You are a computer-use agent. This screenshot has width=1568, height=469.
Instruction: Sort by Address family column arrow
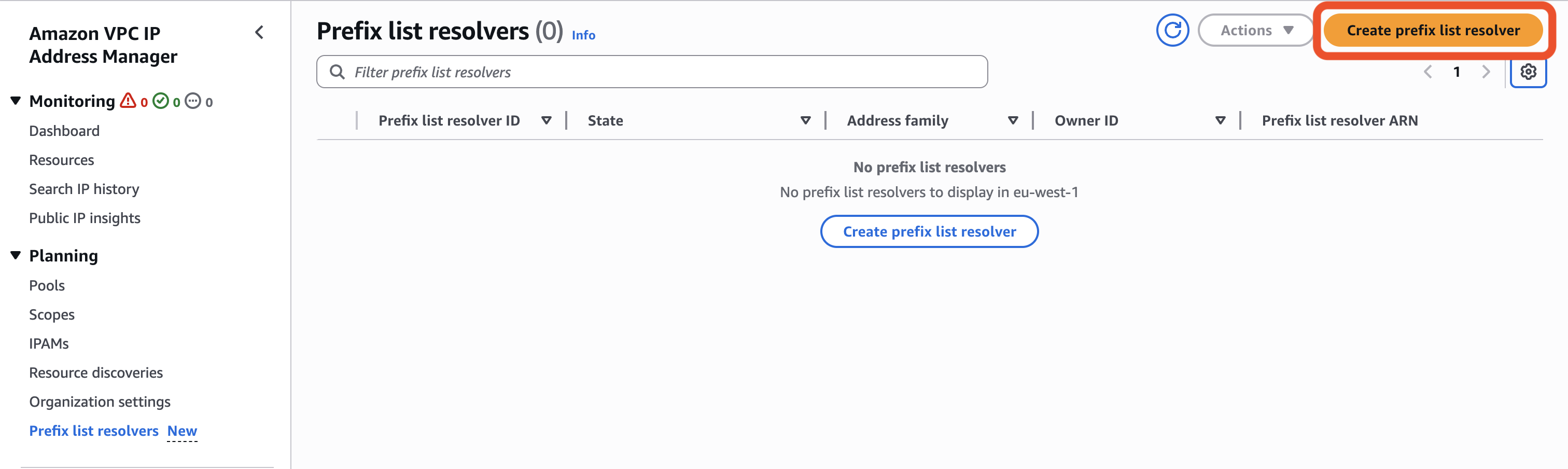pos(1013,120)
